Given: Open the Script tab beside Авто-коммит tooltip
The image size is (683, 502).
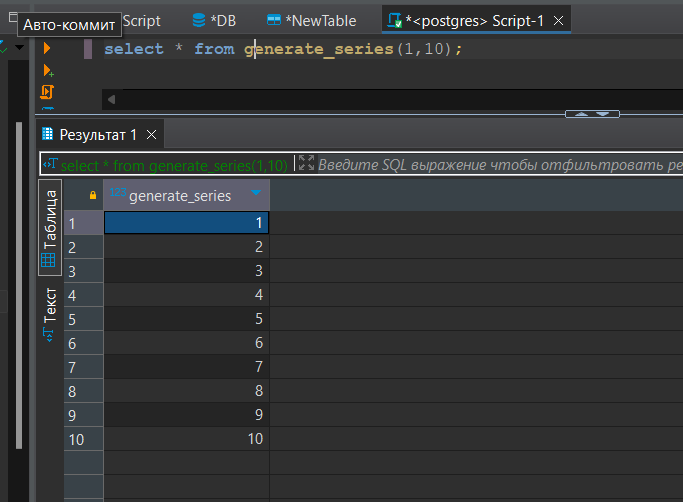Looking at the screenshot, I should point(142,20).
